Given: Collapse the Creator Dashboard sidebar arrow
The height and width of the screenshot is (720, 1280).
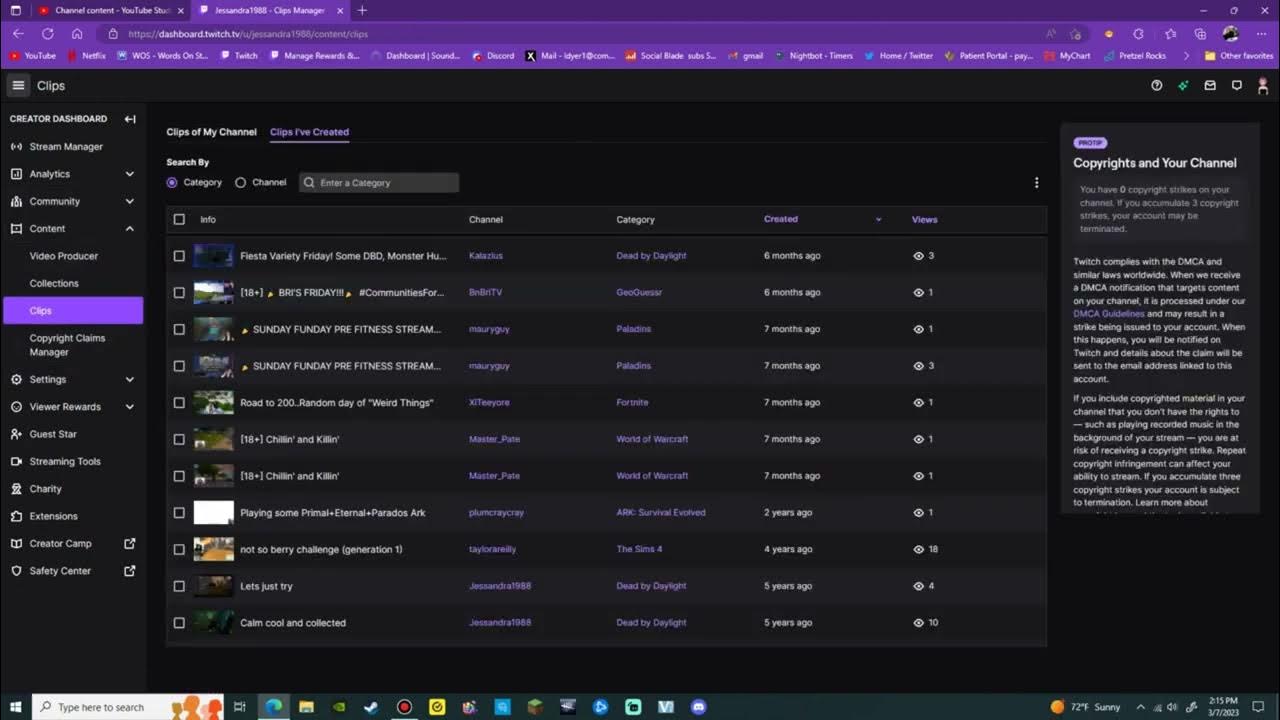Looking at the screenshot, I should pos(130,119).
